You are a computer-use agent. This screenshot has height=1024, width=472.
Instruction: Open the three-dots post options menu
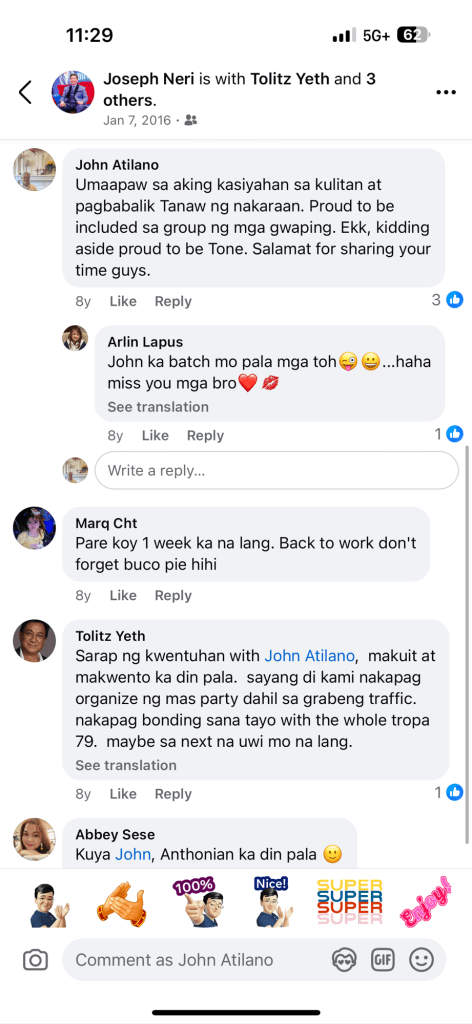[x=446, y=93]
